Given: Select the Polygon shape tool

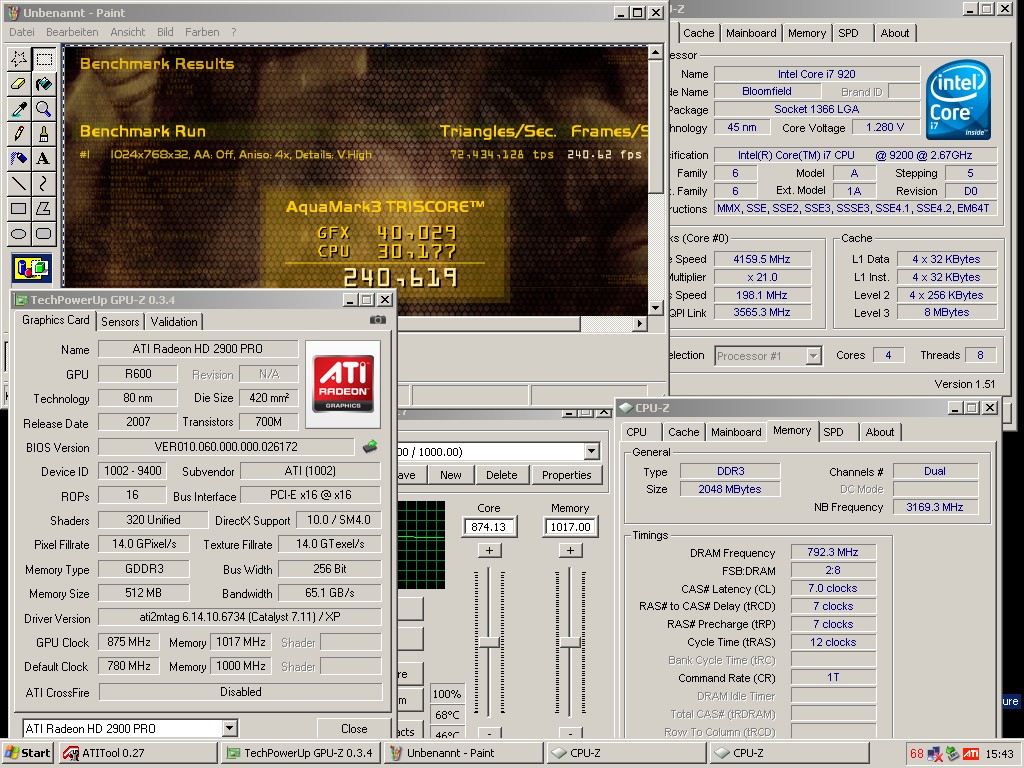Looking at the screenshot, I should click(x=44, y=208).
